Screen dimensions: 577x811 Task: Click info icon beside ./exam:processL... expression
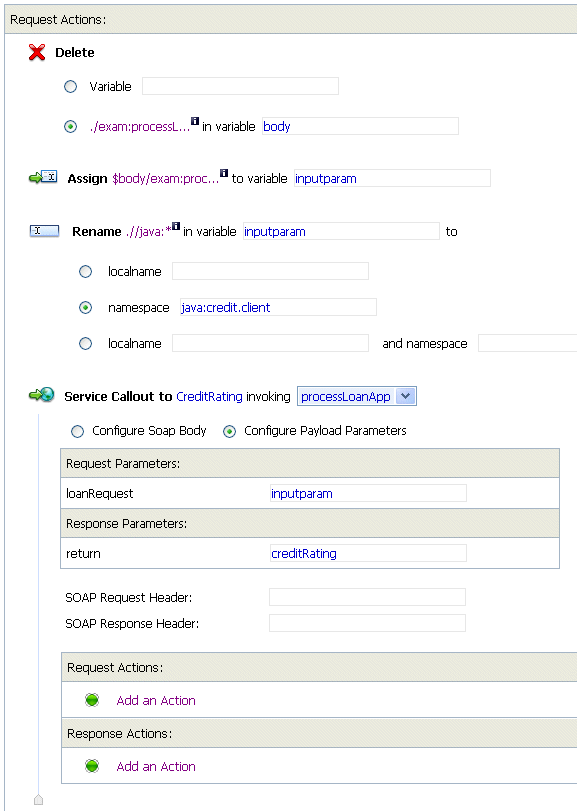[x=195, y=121]
